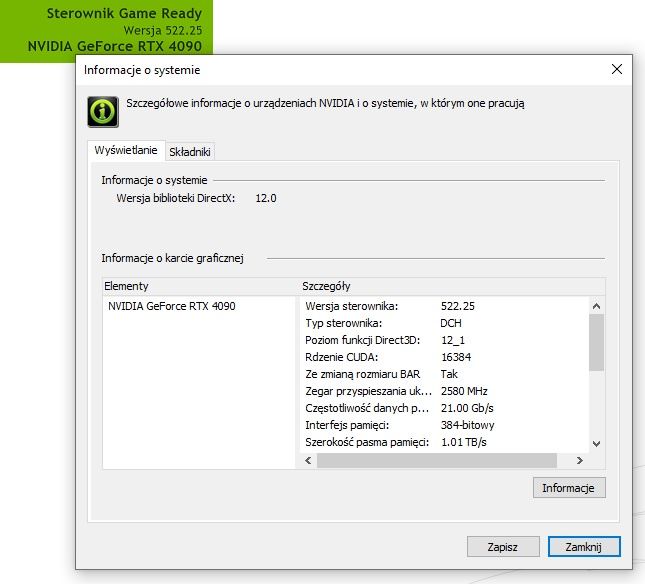Select the Interfejs pamięci row
The width and height of the screenshot is (645, 584).
[446, 425]
